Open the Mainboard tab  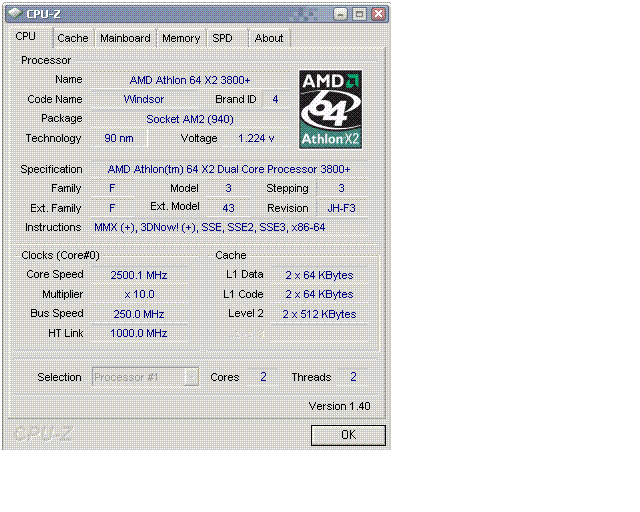[x=125, y=38]
